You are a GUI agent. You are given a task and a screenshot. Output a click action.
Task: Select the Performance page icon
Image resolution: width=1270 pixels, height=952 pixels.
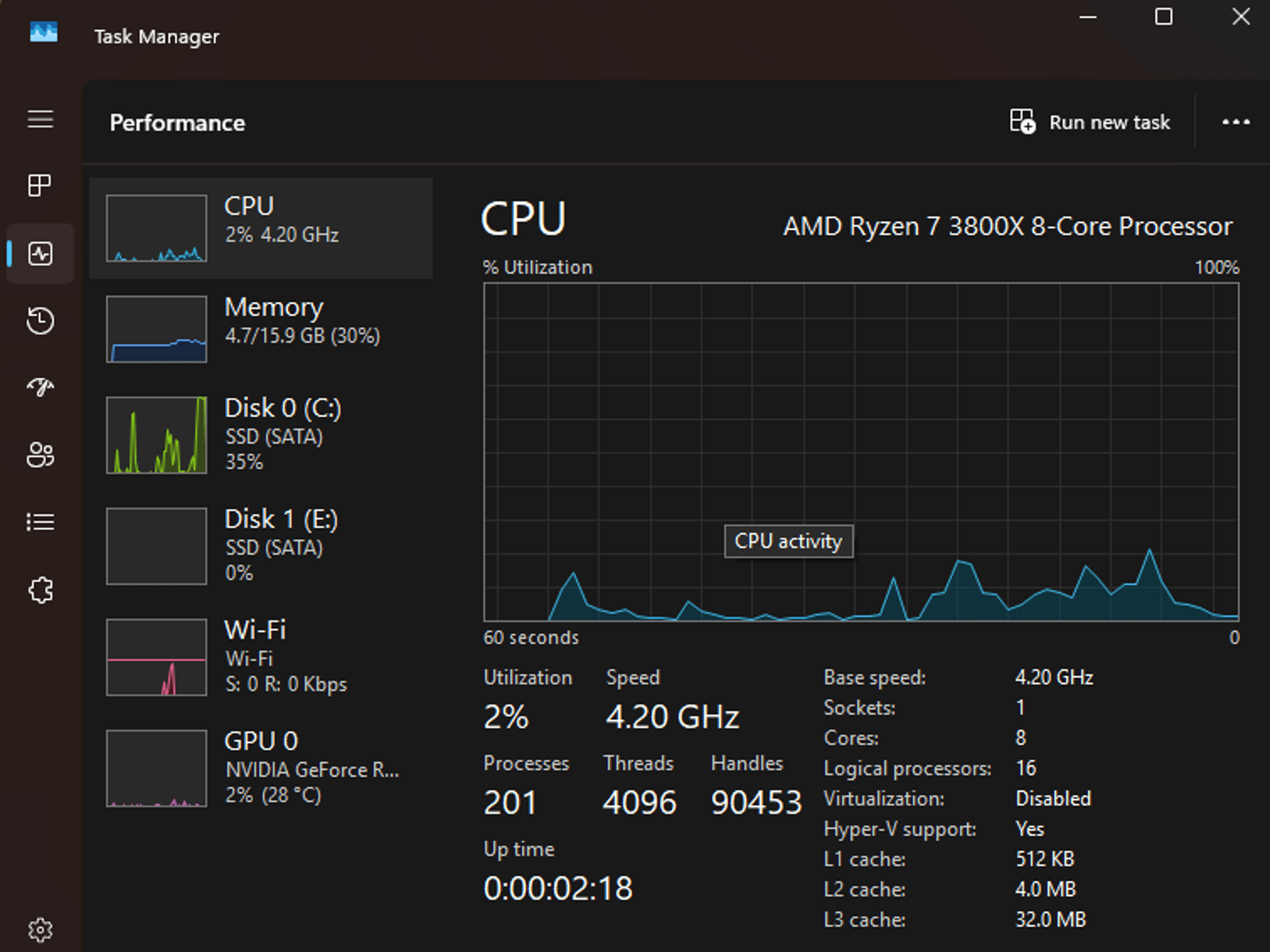coord(40,253)
